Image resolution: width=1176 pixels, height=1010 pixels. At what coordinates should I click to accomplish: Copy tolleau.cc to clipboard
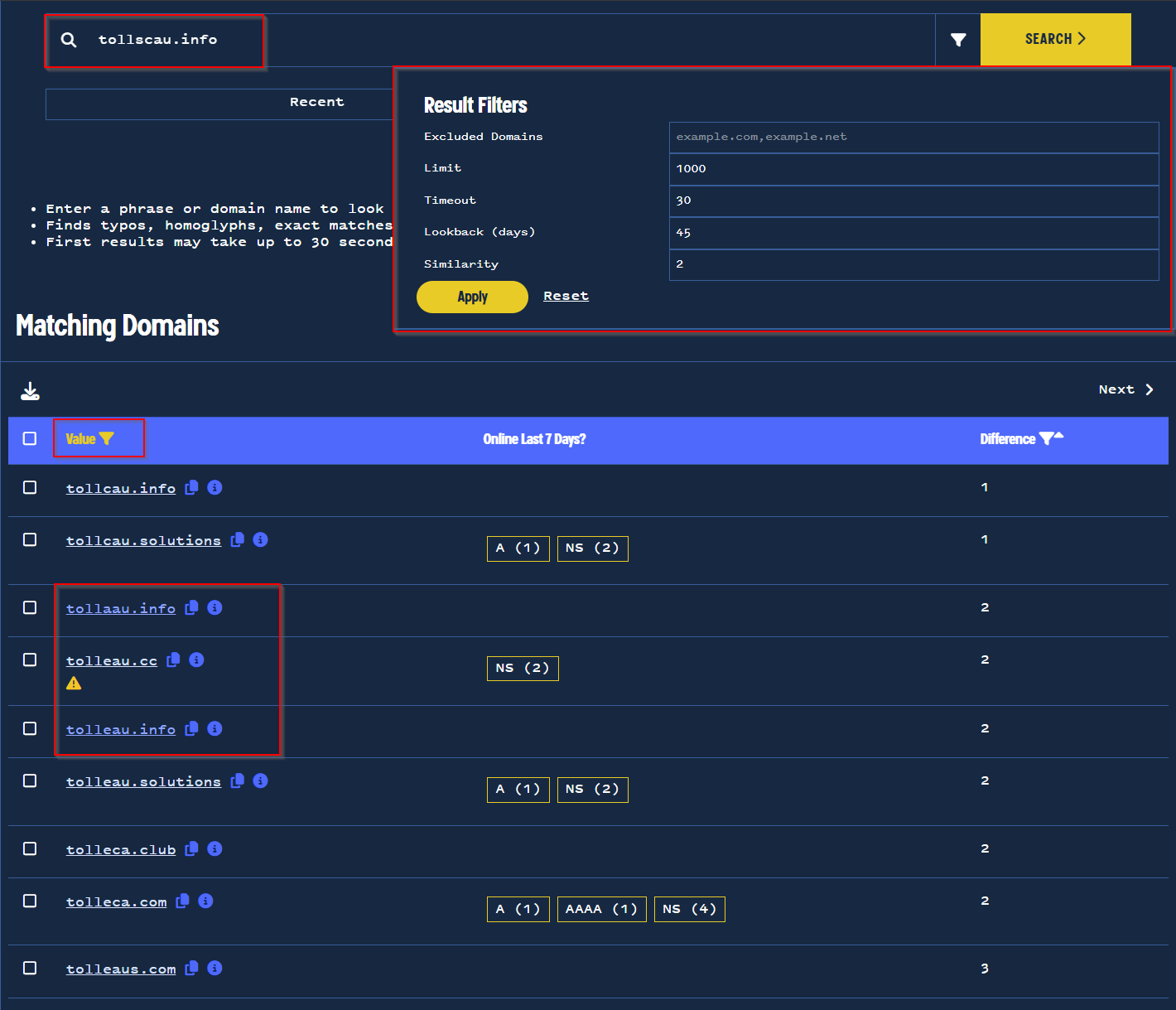[x=173, y=660]
